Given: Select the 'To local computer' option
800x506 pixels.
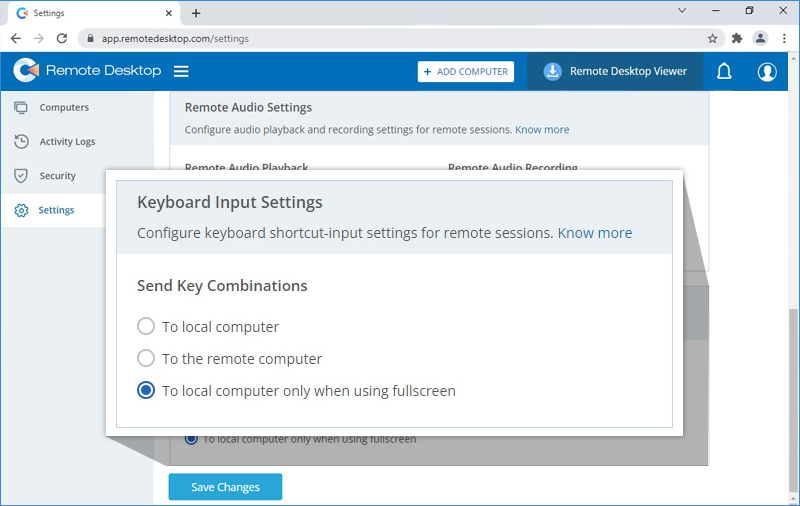Looking at the screenshot, I should [x=146, y=326].
